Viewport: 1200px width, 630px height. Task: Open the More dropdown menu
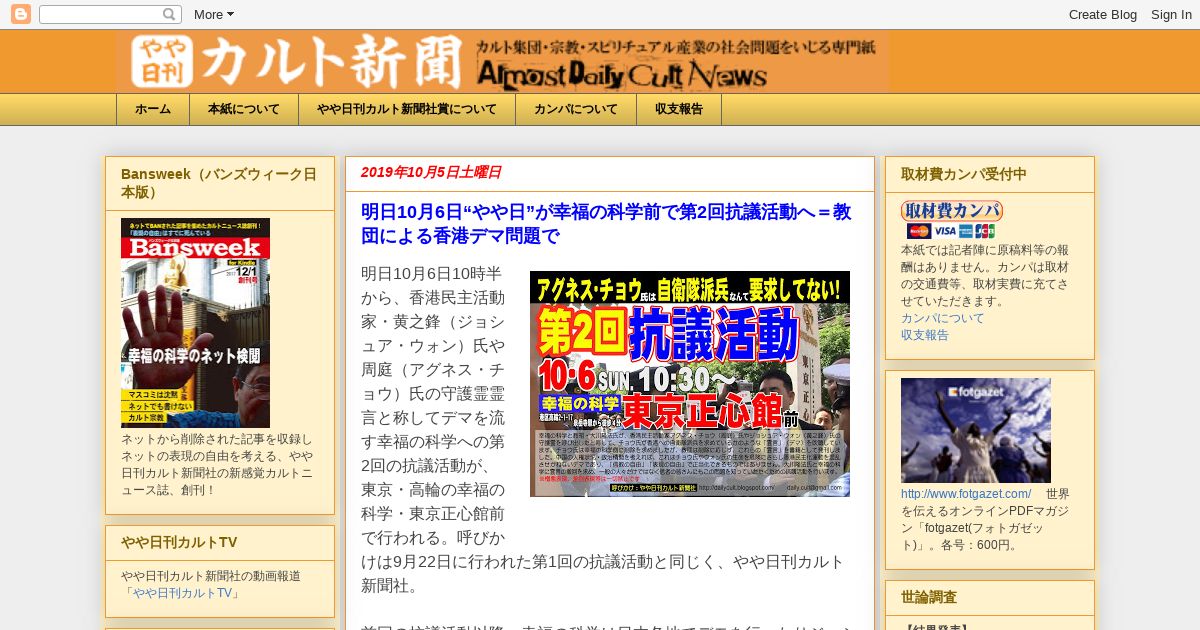pos(213,14)
